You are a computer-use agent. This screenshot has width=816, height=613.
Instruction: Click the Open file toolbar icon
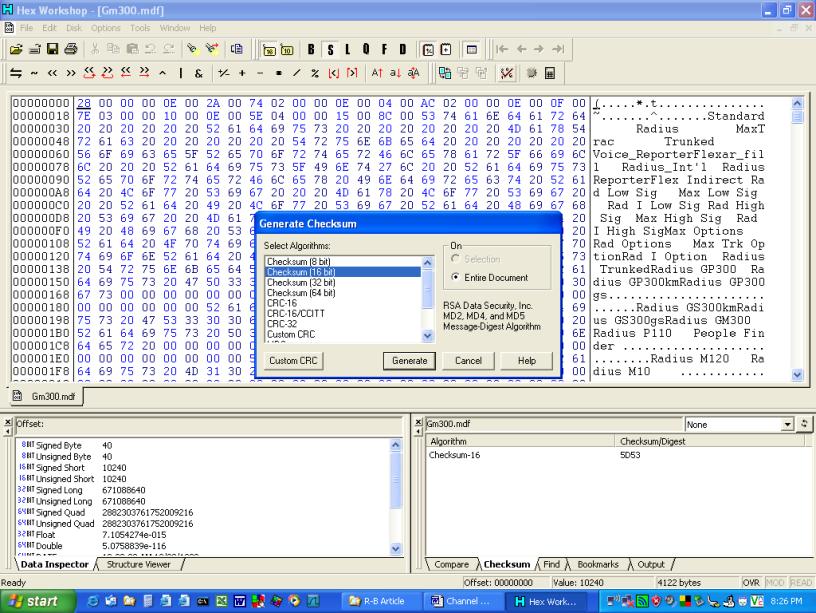click(16, 49)
